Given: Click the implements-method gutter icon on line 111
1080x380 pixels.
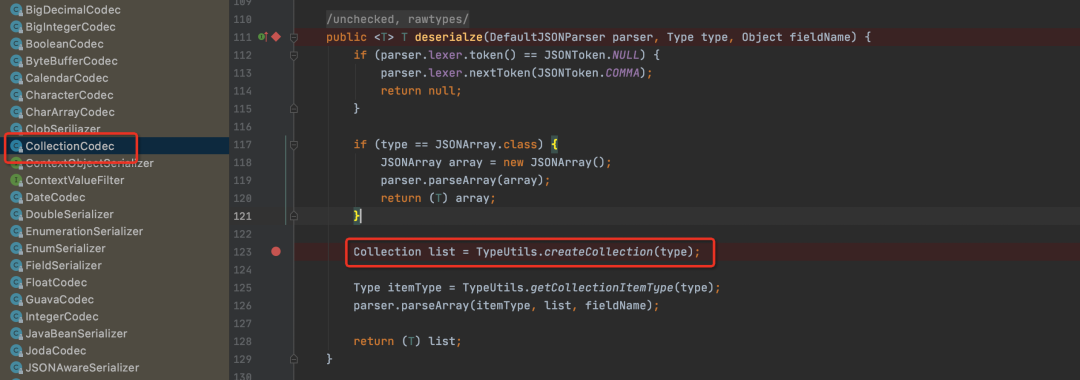Looking at the screenshot, I should pos(262,36).
